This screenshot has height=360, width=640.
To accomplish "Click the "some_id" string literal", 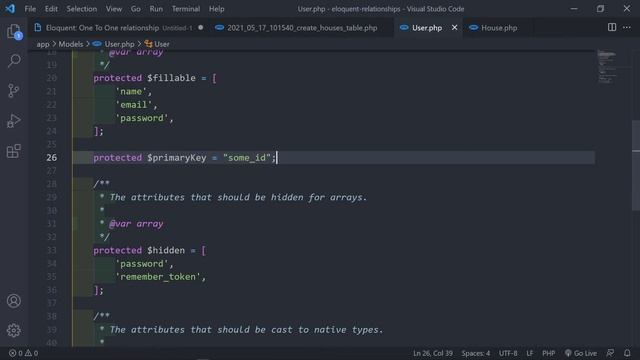I will 247,158.
